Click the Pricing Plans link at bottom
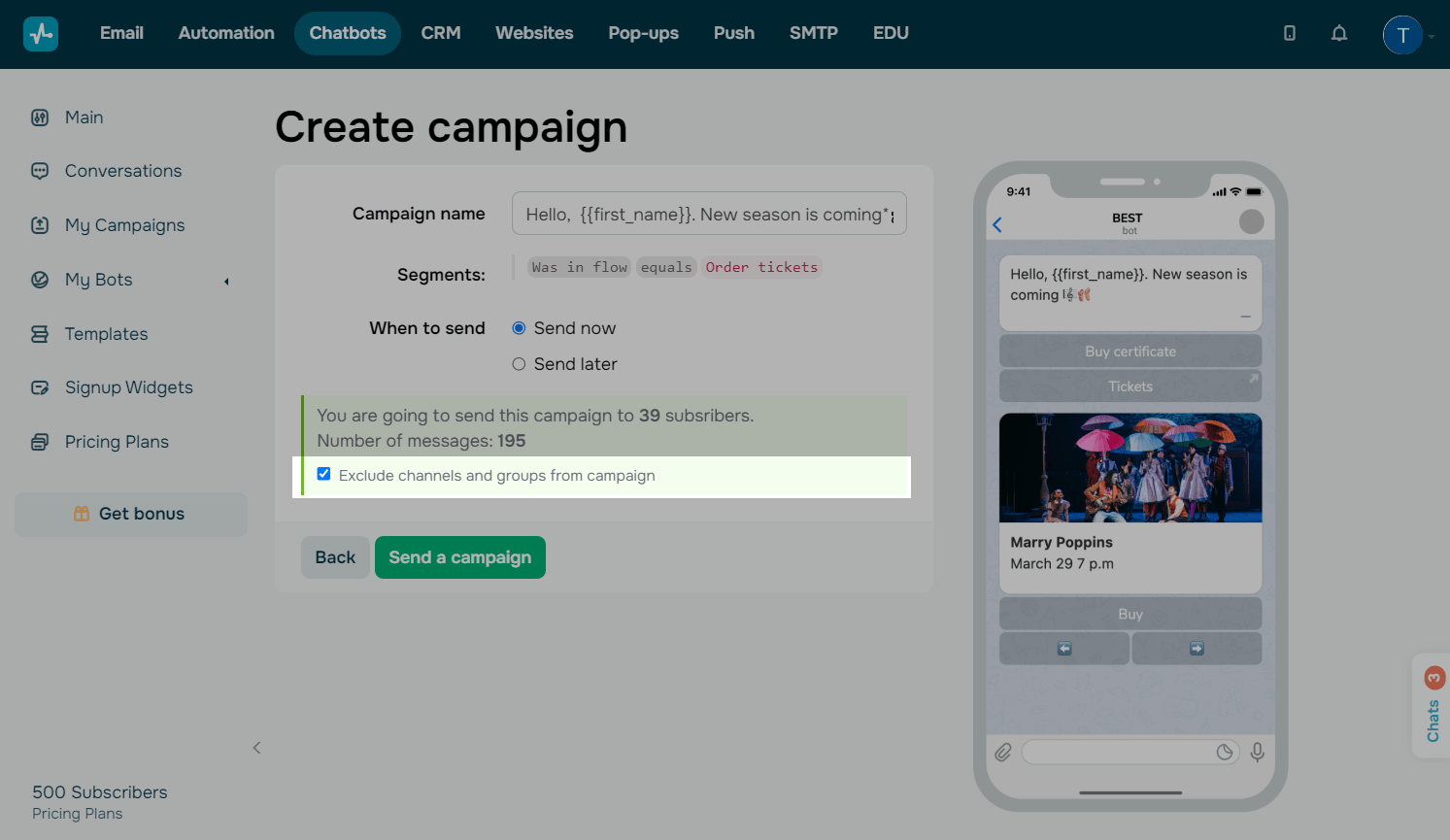Viewport: 1450px width, 840px height. click(x=77, y=814)
